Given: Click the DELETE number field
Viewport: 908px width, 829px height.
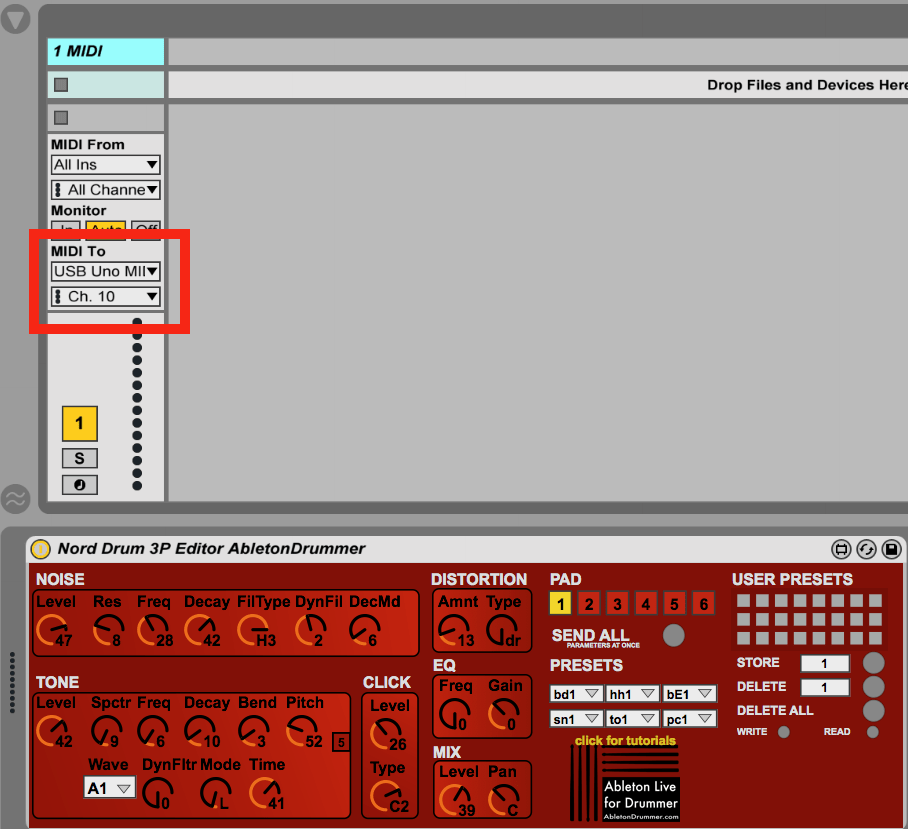Looking at the screenshot, I should (x=825, y=688).
